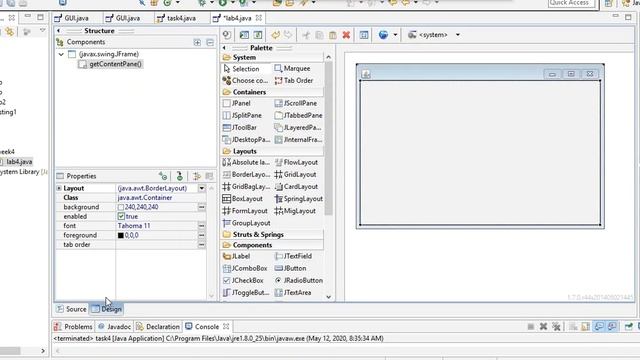Collapse the Components palette category
This screenshot has height=360, width=640.
(273, 245)
